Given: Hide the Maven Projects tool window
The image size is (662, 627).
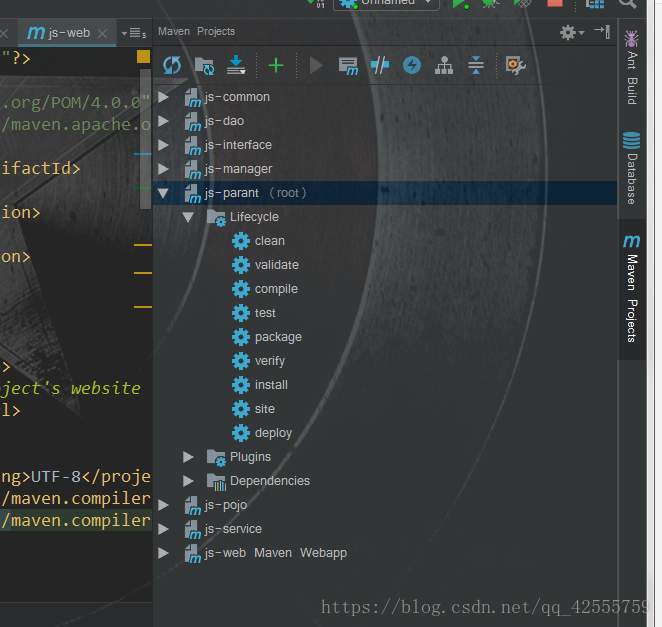Looking at the screenshot, I should pos(602,32).
